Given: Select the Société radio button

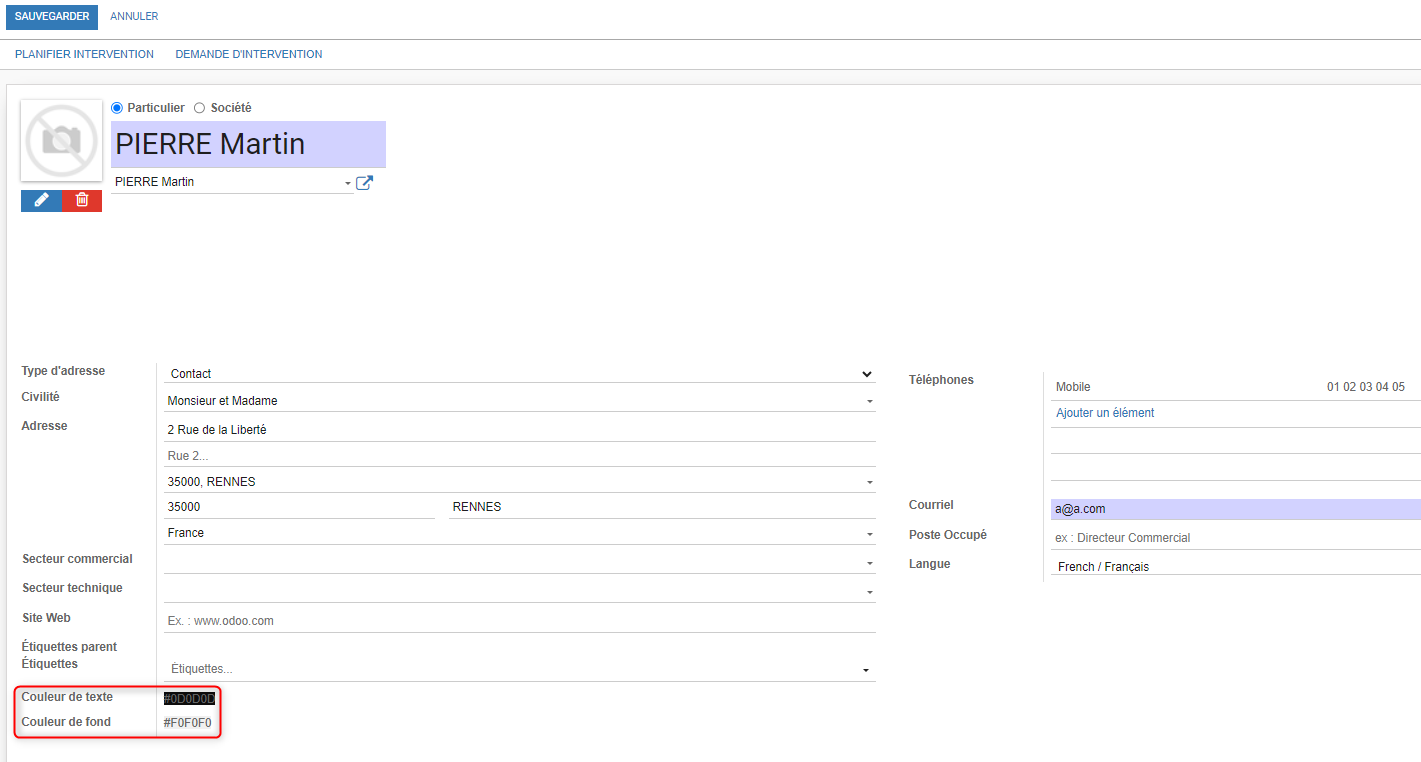Looking at the screenshot, I should [199, 108].
